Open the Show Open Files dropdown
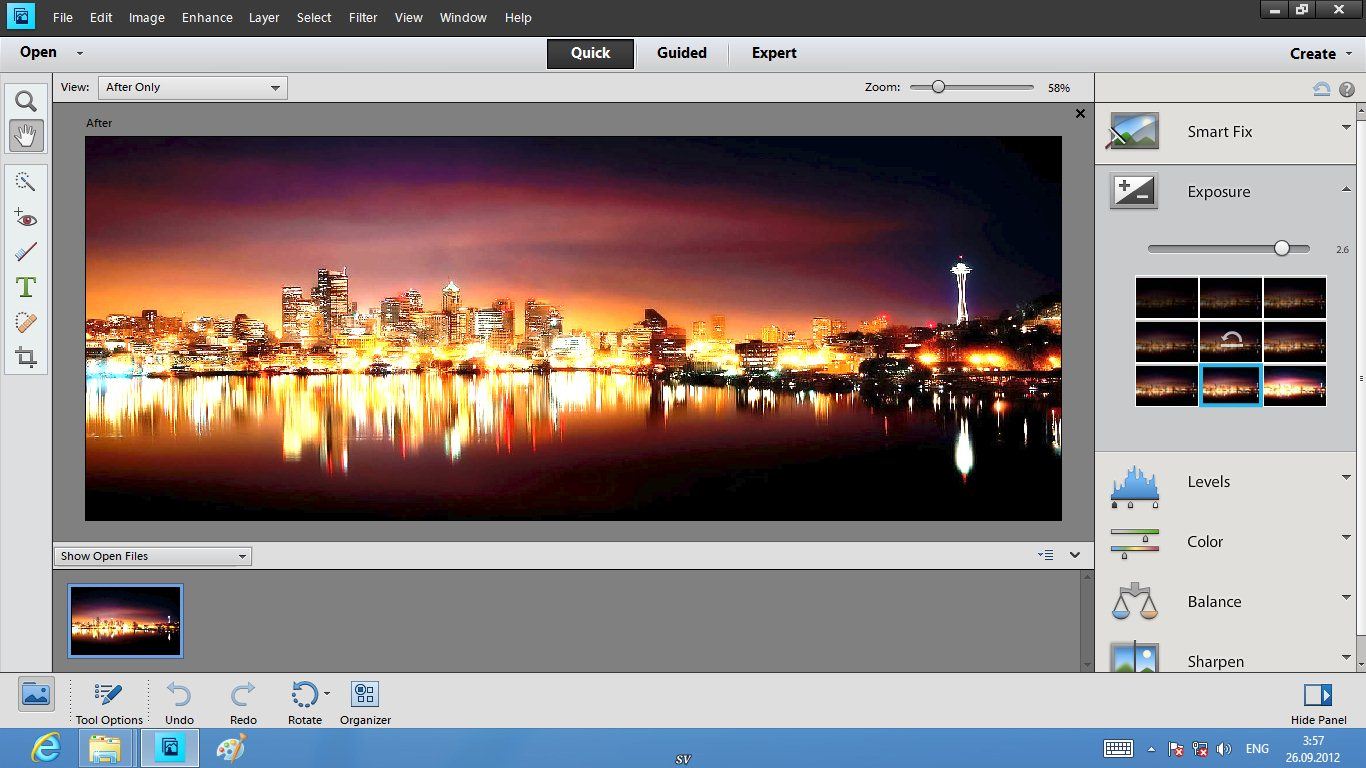 click(x=153, y=556)
